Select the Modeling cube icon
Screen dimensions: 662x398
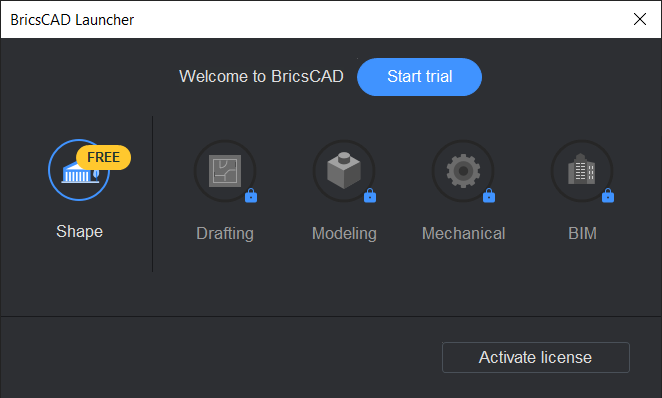pos(344,171)
